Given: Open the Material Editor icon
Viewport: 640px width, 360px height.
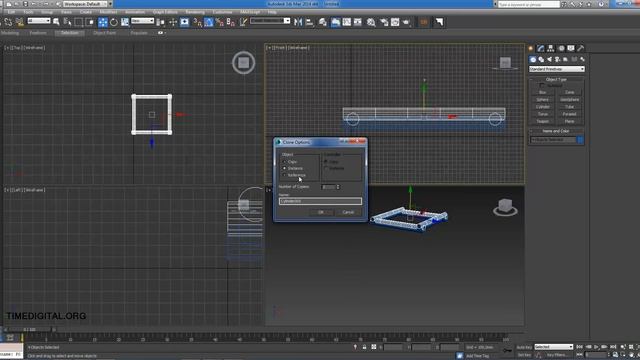Looking at the screenshot, I should coord(371,22).
